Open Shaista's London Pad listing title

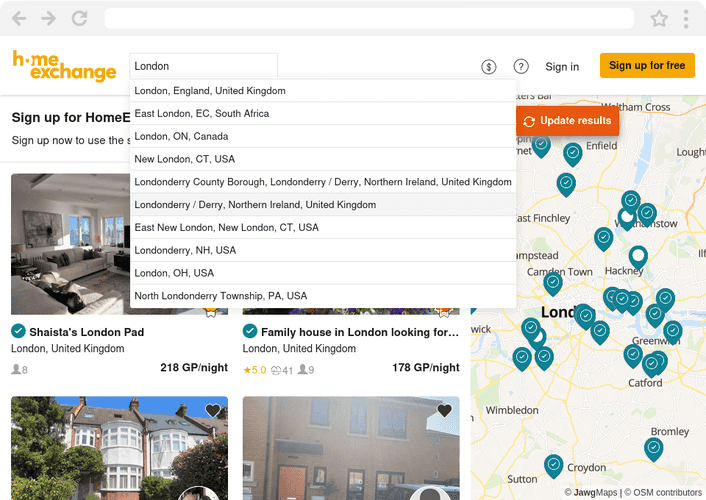click(x=86, y=332)
